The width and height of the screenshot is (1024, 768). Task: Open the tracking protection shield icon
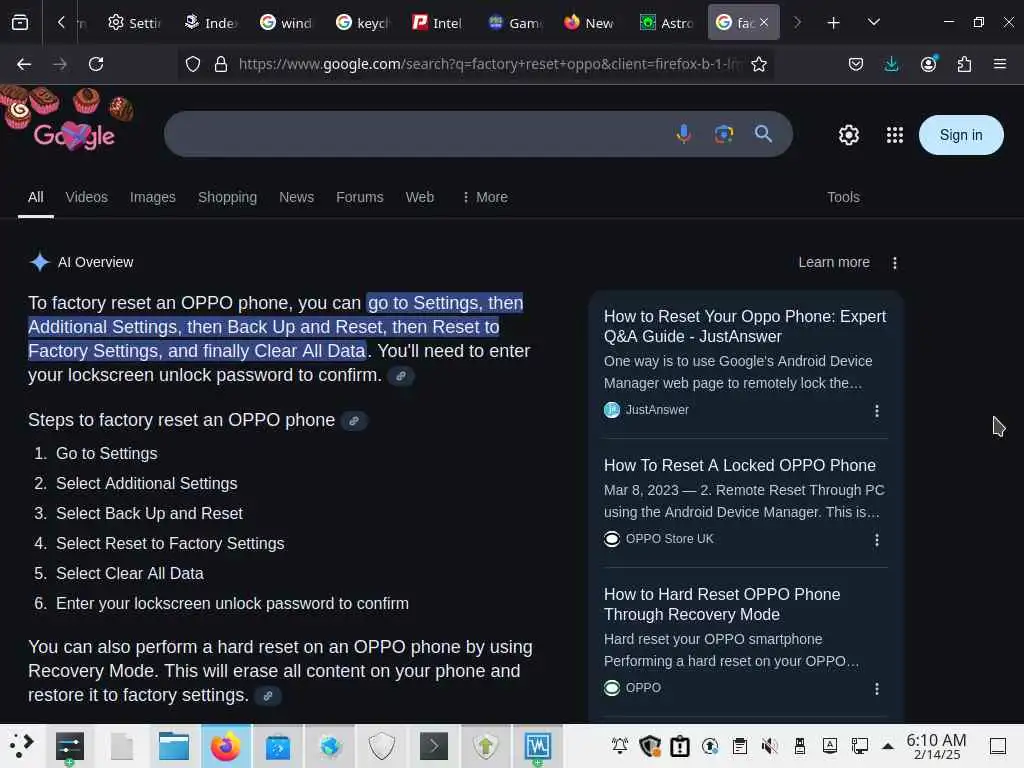[x=193, y=64]
